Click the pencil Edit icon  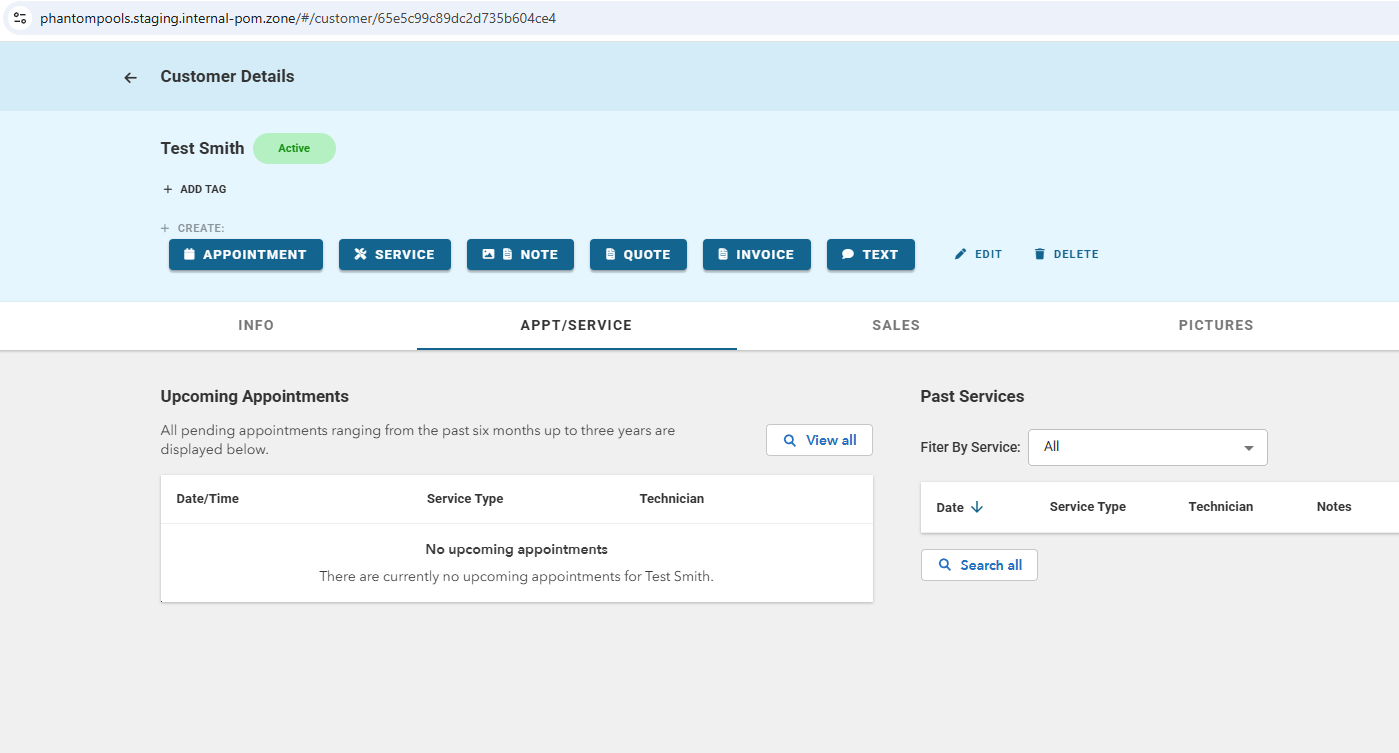pos(961,254)
